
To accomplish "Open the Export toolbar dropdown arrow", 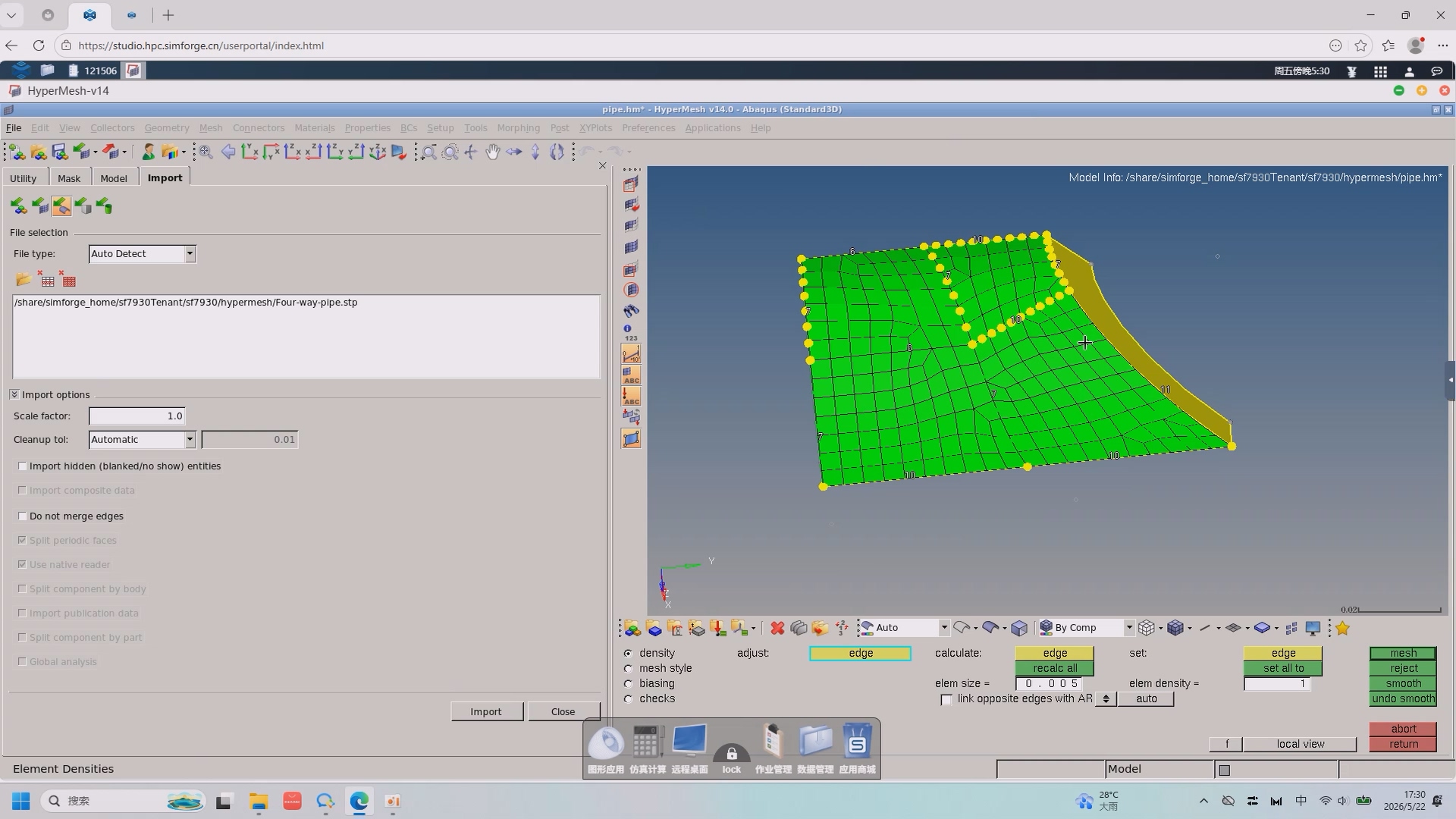I will [124, 152].
